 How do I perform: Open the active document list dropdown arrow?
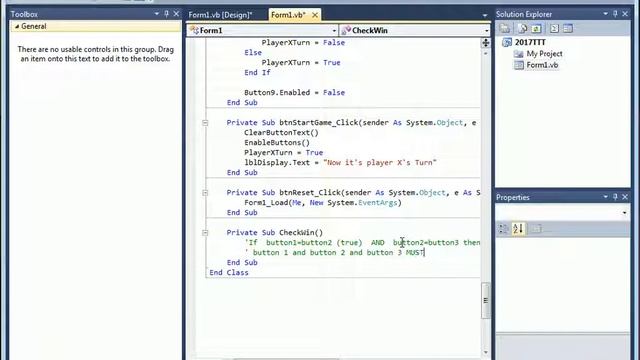(484, 16)
